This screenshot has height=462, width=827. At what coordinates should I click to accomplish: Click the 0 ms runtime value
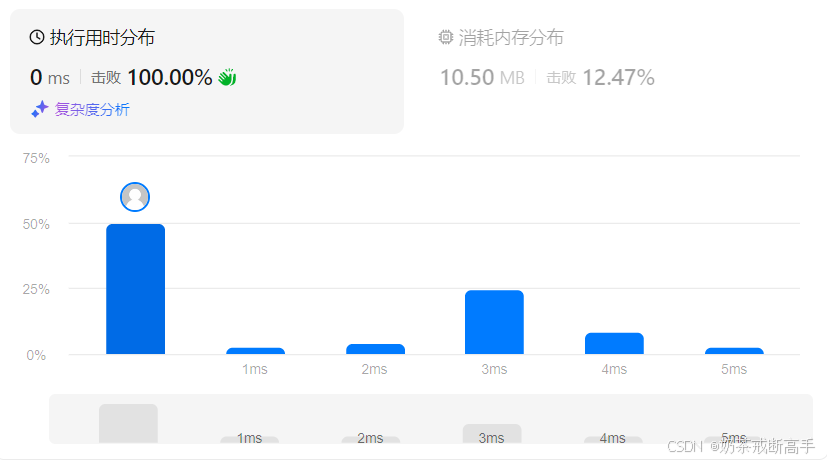point(50,78)
